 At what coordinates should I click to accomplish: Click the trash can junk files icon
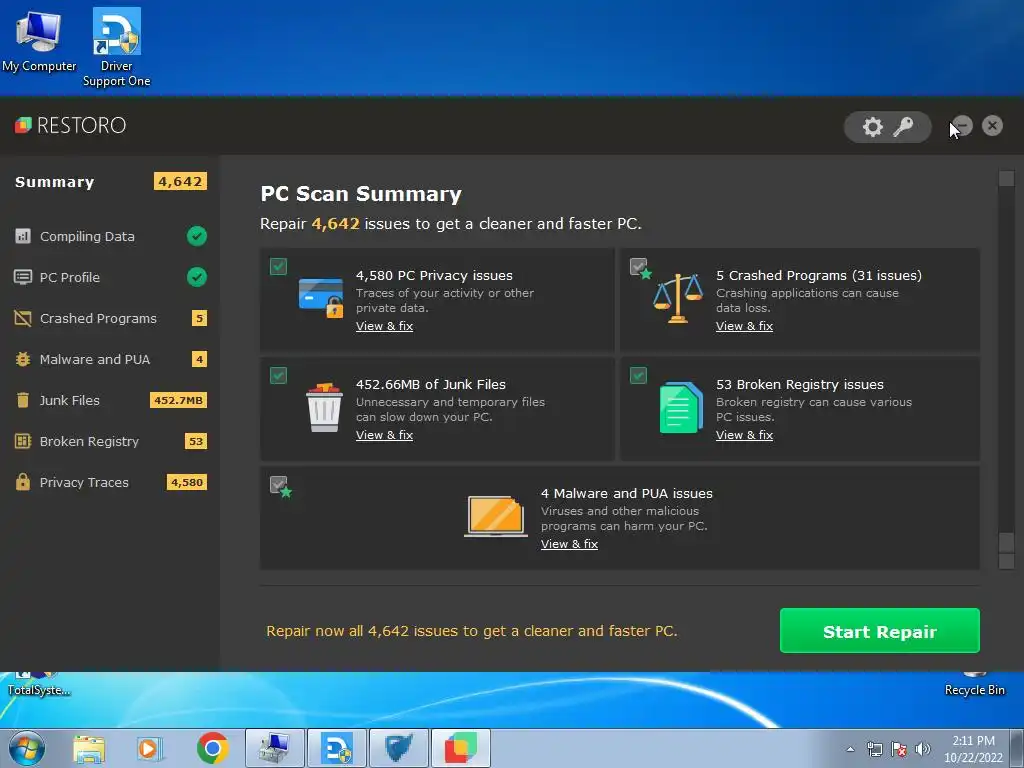(324, 408)
